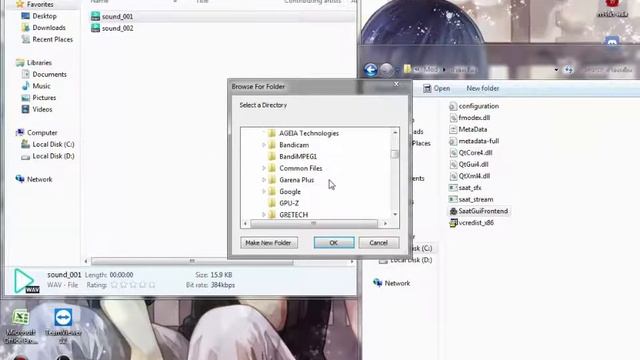Select the BandiMPEG1 folder
Image resolution: width=640 pixels, height=360 pixels.
(x=298, y=156)
